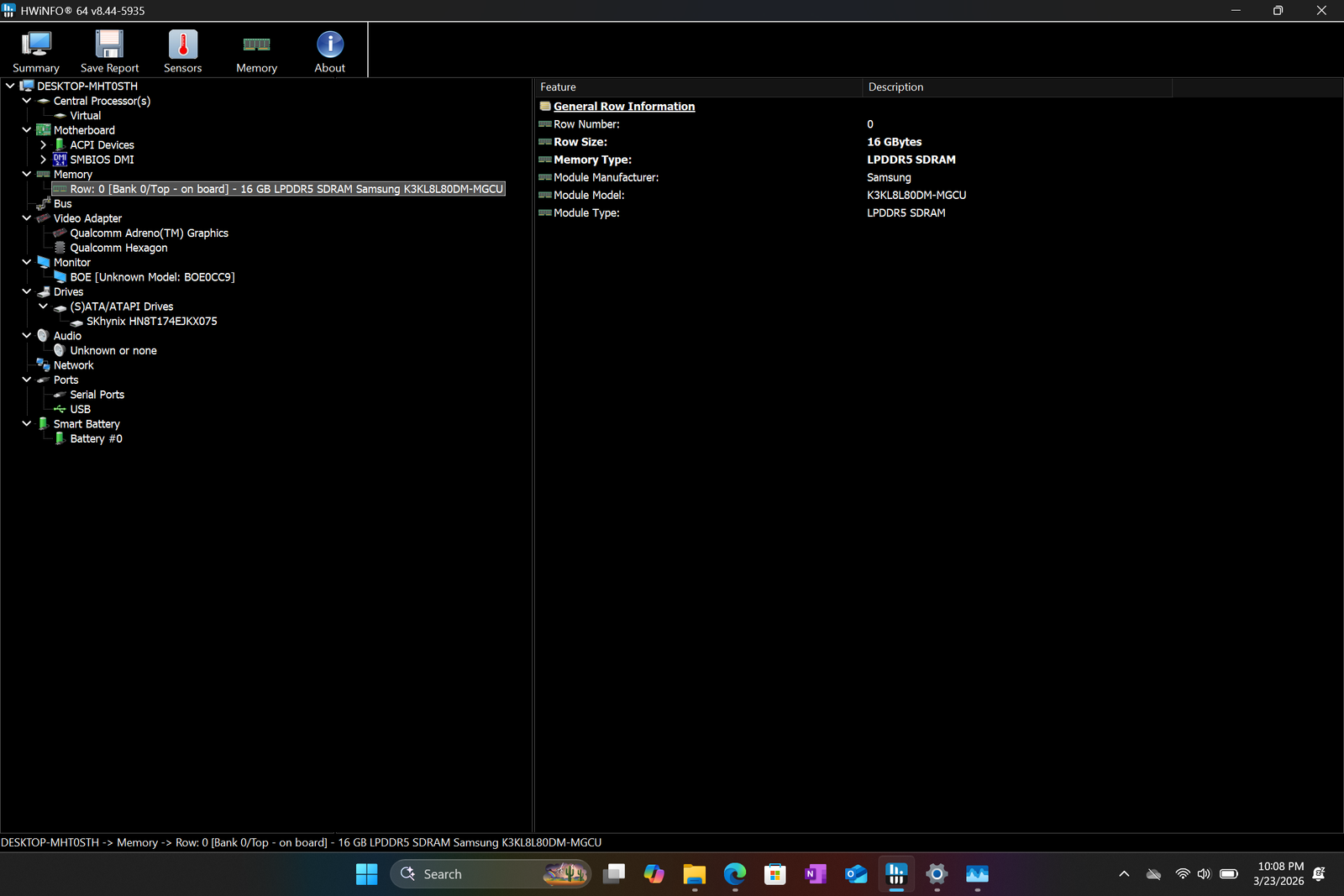Select BOE monitor entry in tree
This screenshot has height=896, width=1344.
[x=152, y=277]
